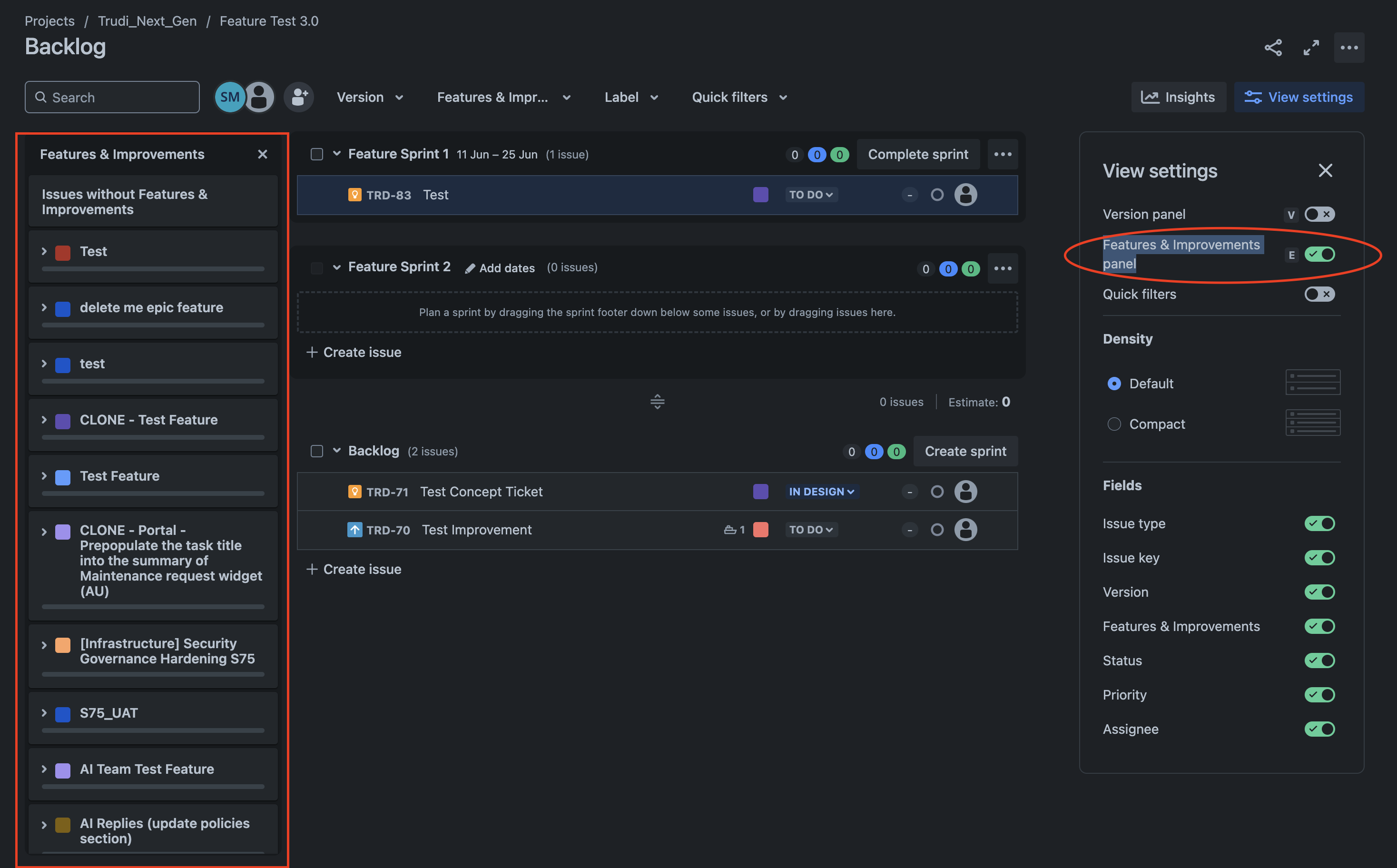Select the SM user avatar filter
This screenshot has width=1397, height=868.
pyautogui.click(x=229, y=97)
